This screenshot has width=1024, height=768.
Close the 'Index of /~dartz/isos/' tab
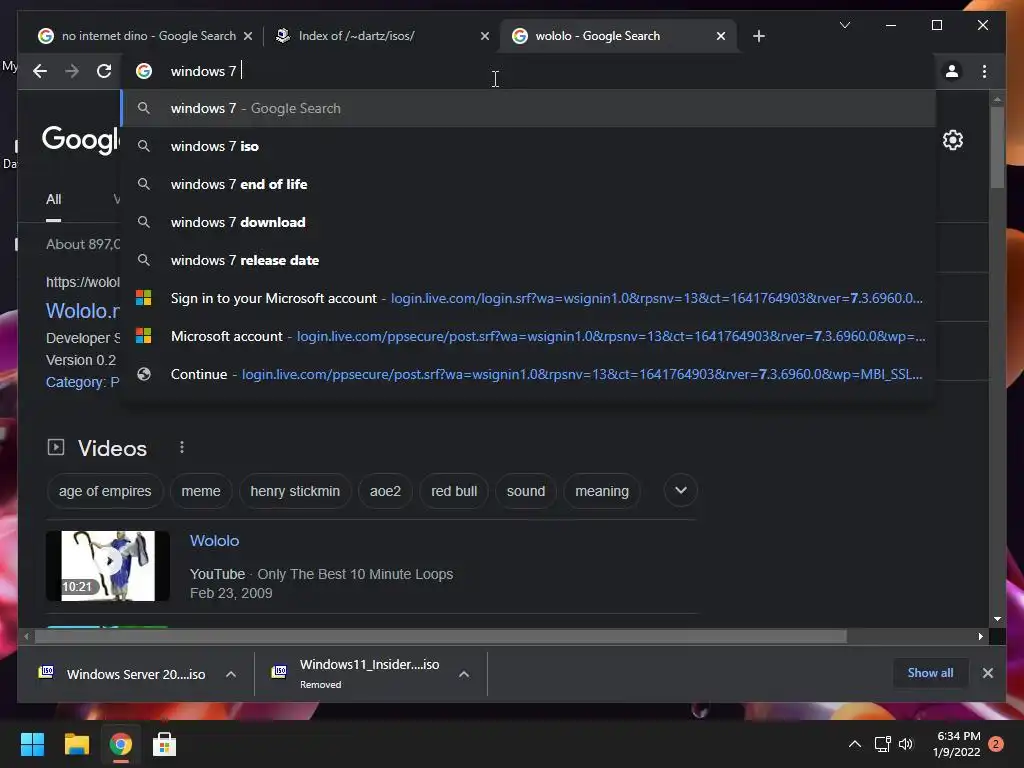485,36
